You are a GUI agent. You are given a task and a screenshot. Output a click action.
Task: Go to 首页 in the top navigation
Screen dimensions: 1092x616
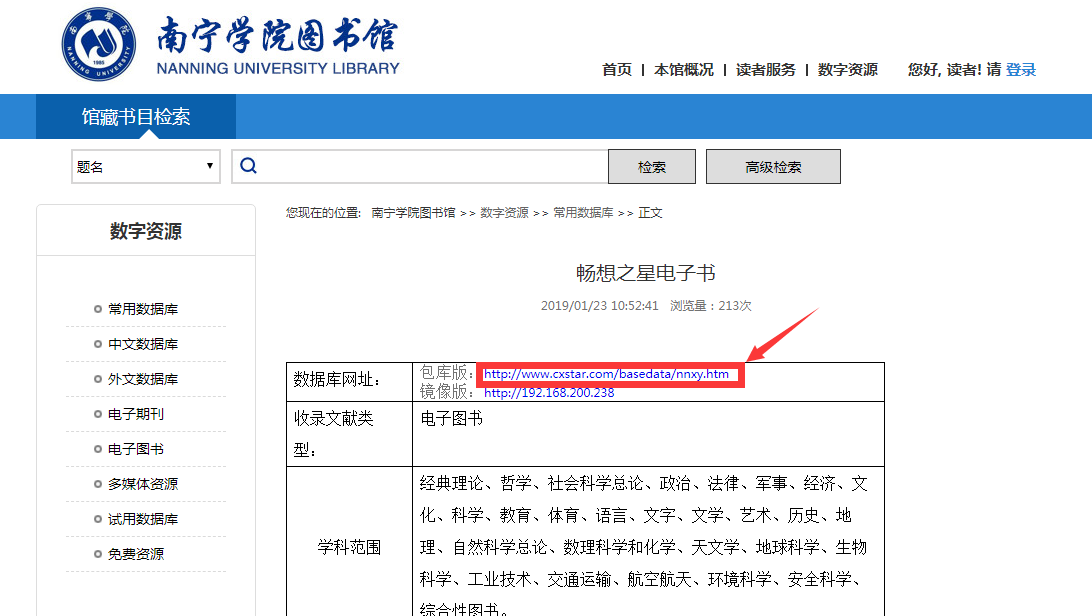coord(617,70)
